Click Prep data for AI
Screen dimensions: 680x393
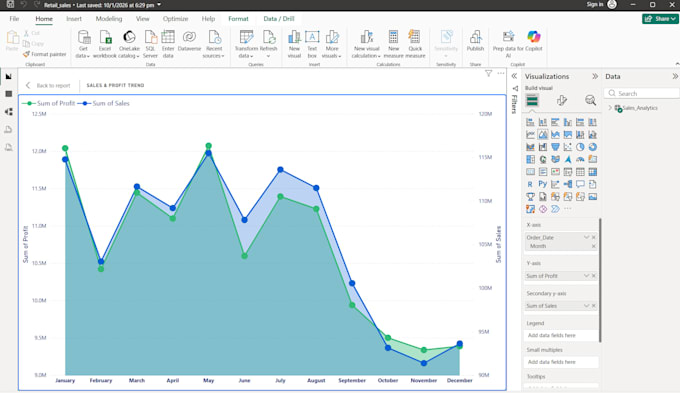pyautogui.click(x=508, y=44)
